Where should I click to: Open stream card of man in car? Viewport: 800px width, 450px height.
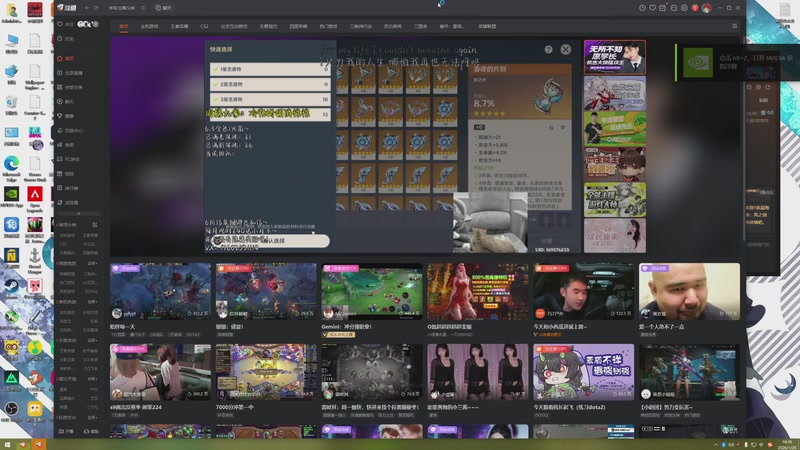tap(584, 291)
